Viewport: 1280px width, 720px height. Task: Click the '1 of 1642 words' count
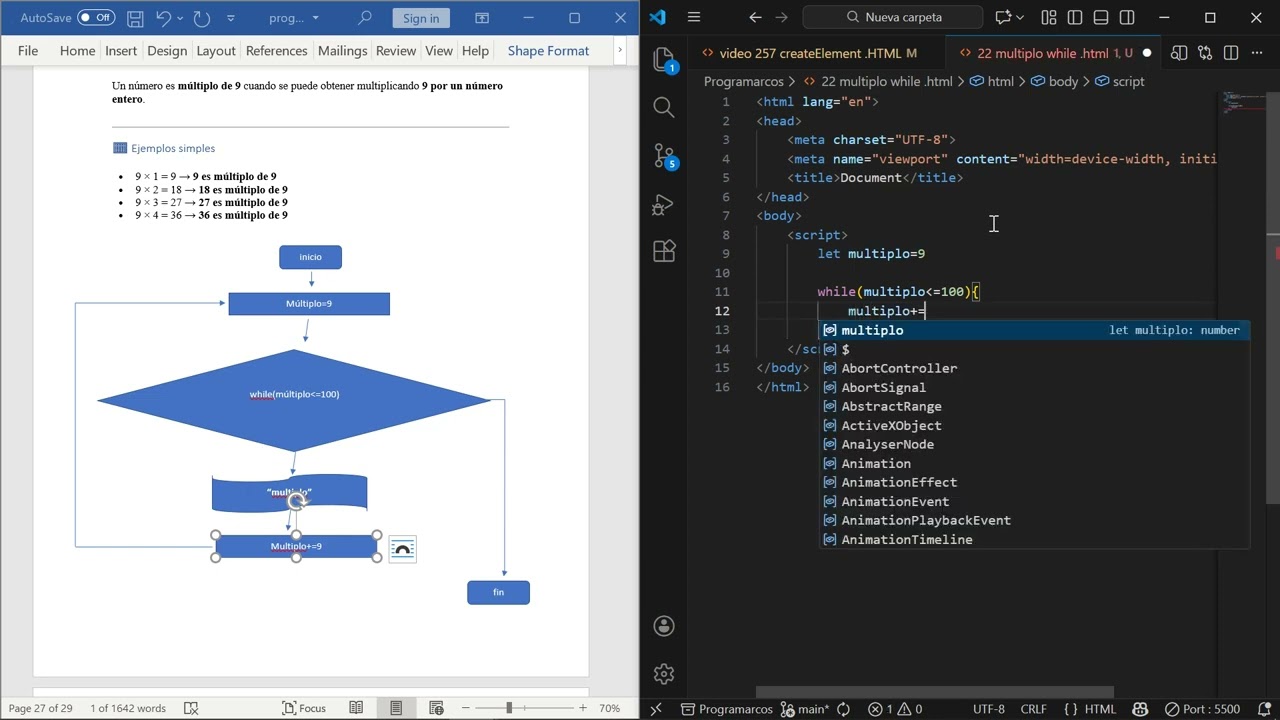pos(128,708)
